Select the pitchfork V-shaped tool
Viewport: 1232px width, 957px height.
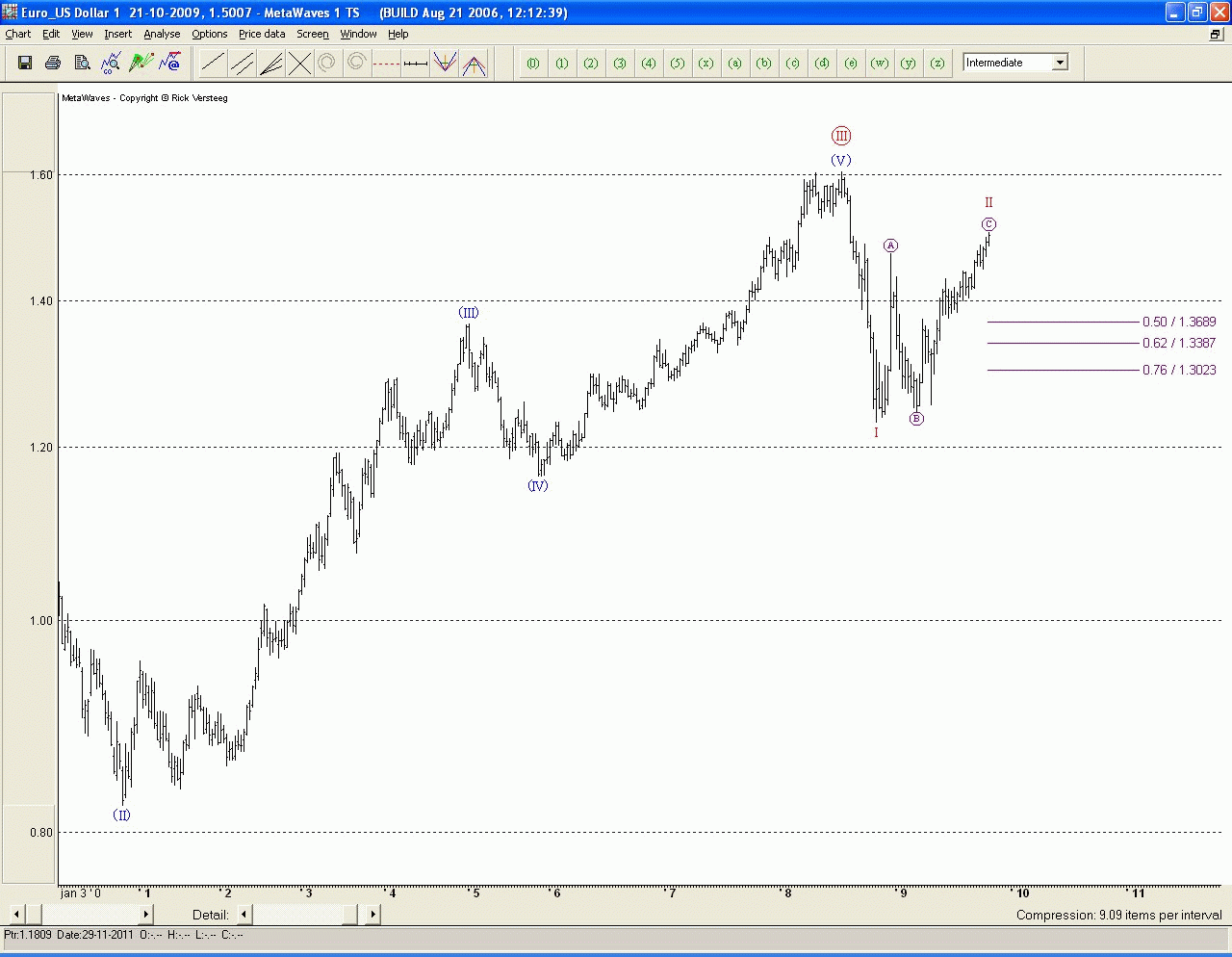(444, 64)
